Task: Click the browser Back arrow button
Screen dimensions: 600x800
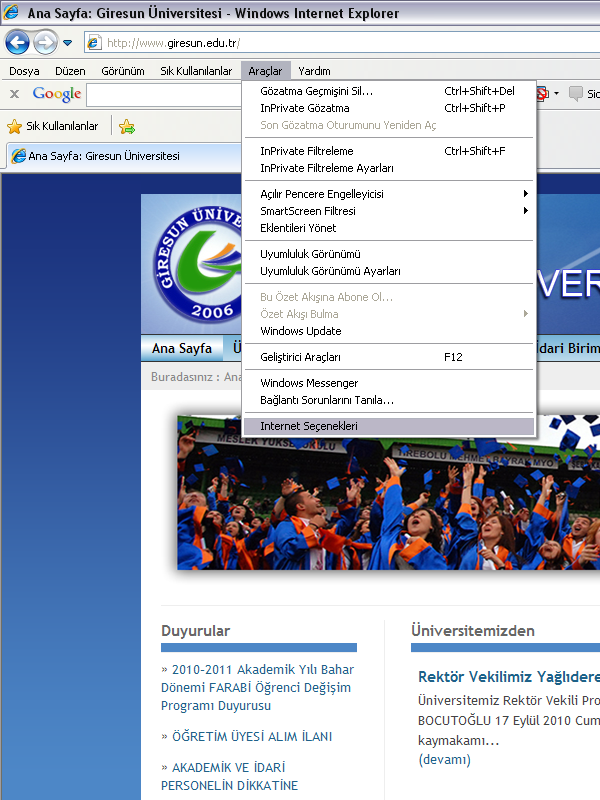Action: tap(17, 43)
